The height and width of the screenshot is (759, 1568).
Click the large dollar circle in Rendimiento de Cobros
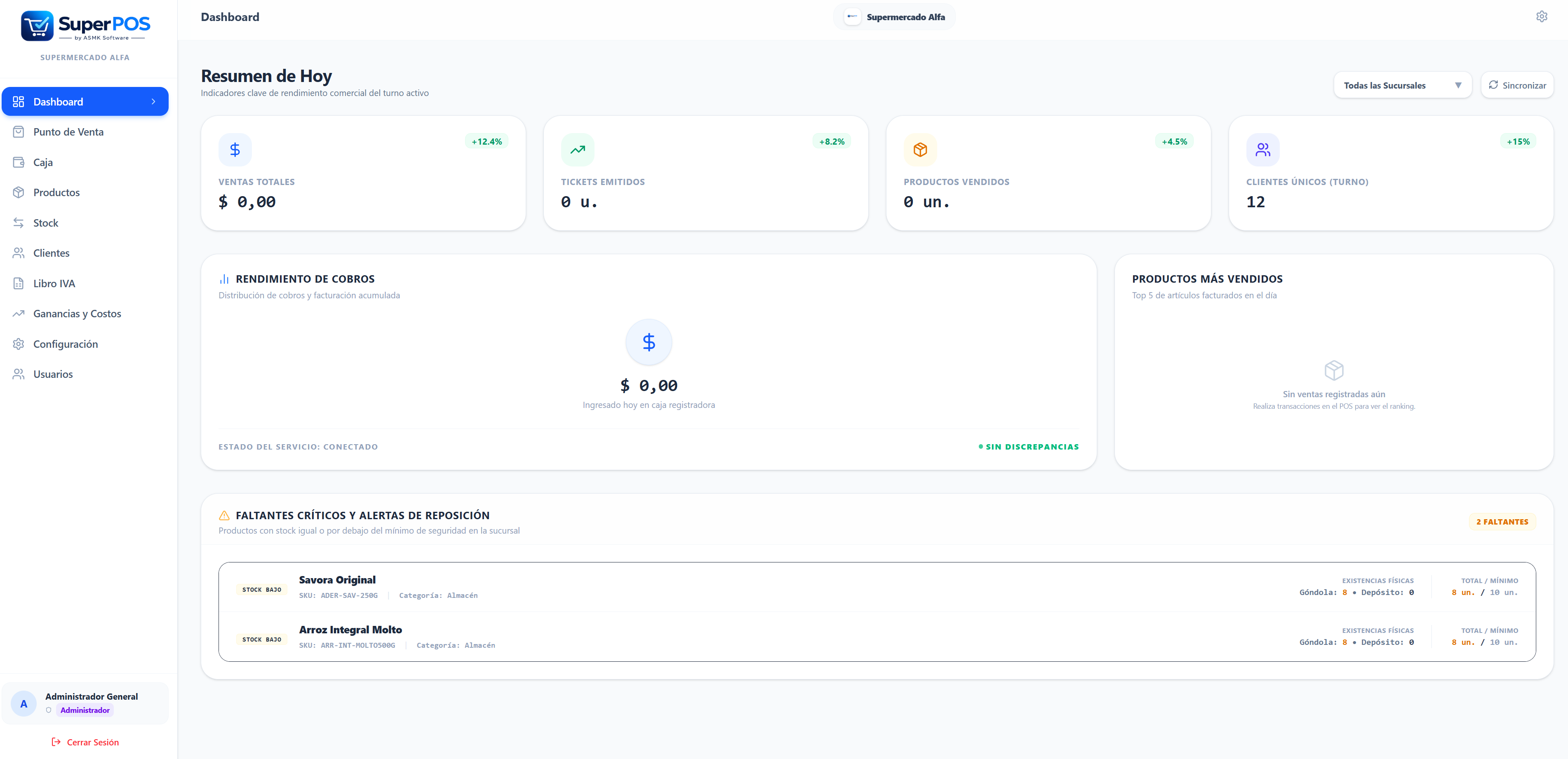click(649, 342)
